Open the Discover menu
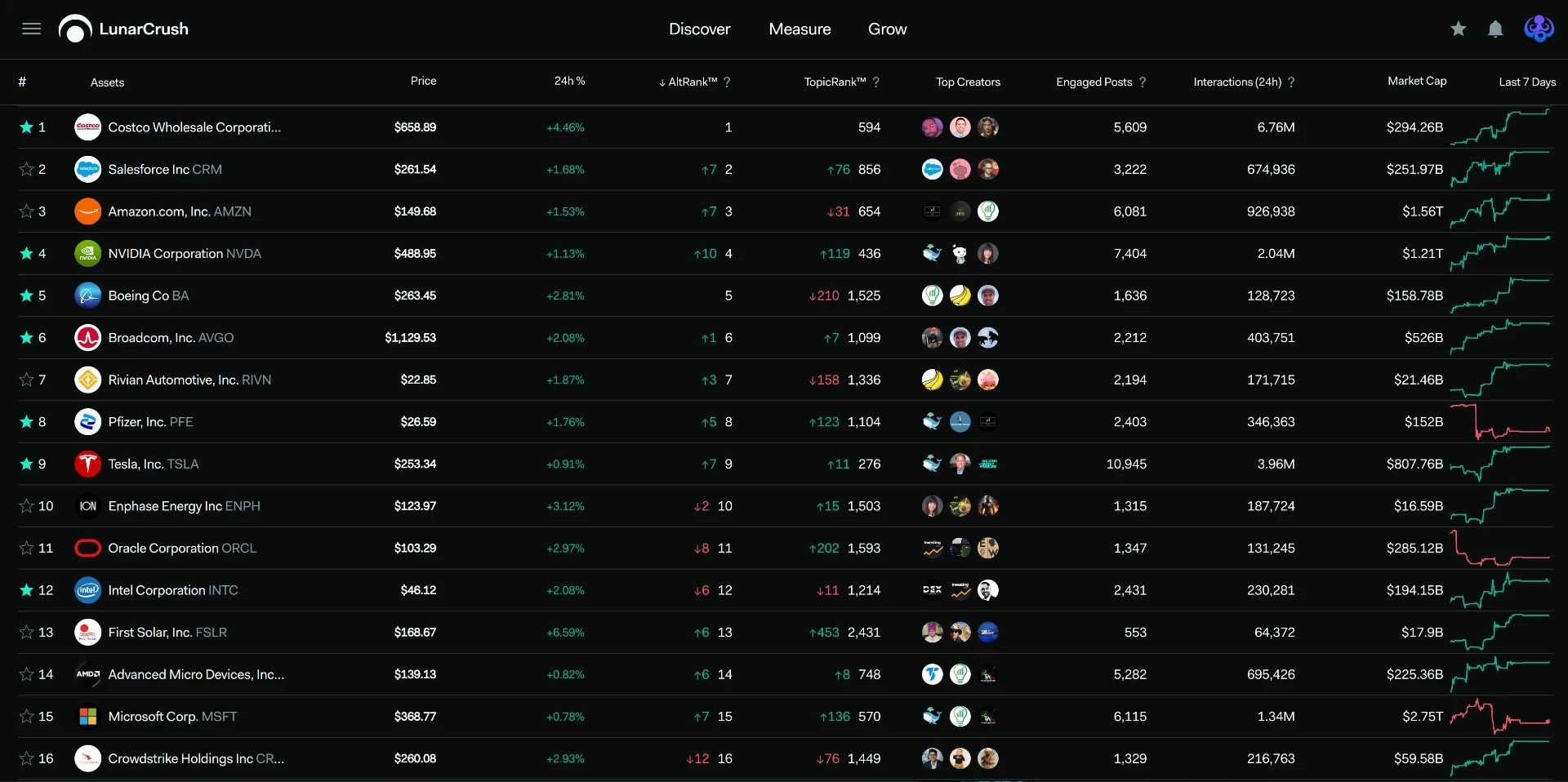This screenshot has width=1568, height=782. click(x=700, y=29)
